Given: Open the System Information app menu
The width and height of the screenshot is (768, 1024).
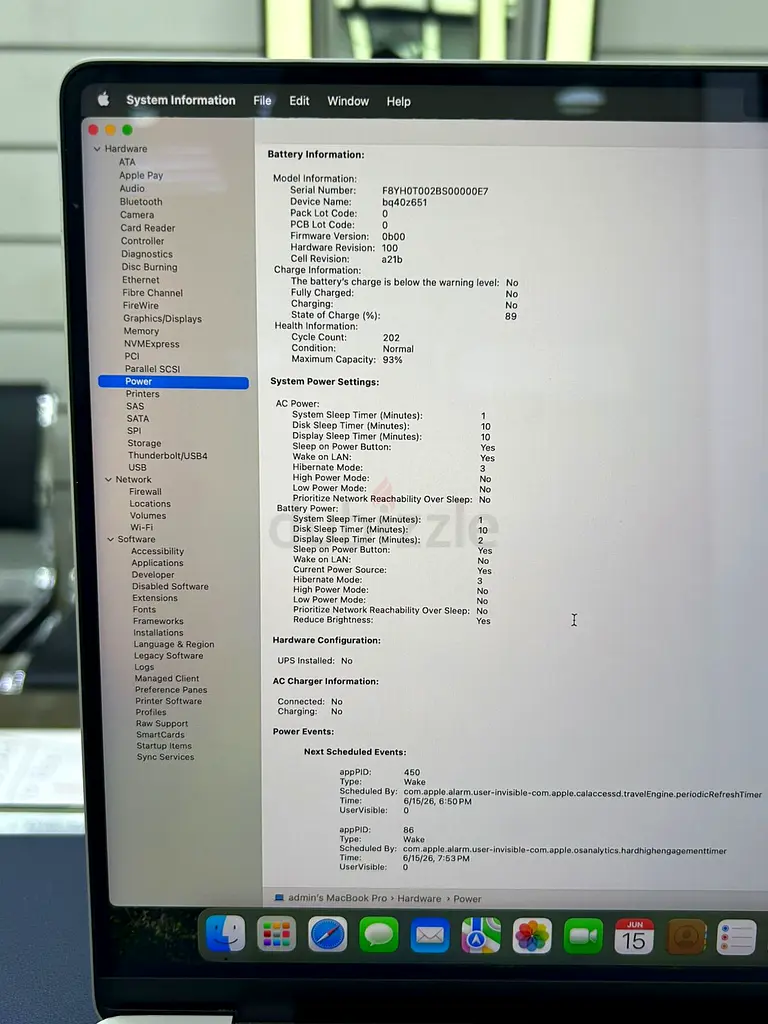Looking at the screenshot, I should pyautogui.click(x=181, y=100).
